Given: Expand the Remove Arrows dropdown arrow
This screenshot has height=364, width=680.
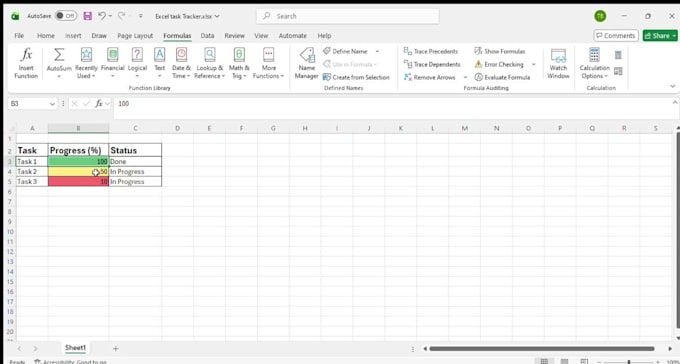Looking at the screenshot, I should pos(465,77).
